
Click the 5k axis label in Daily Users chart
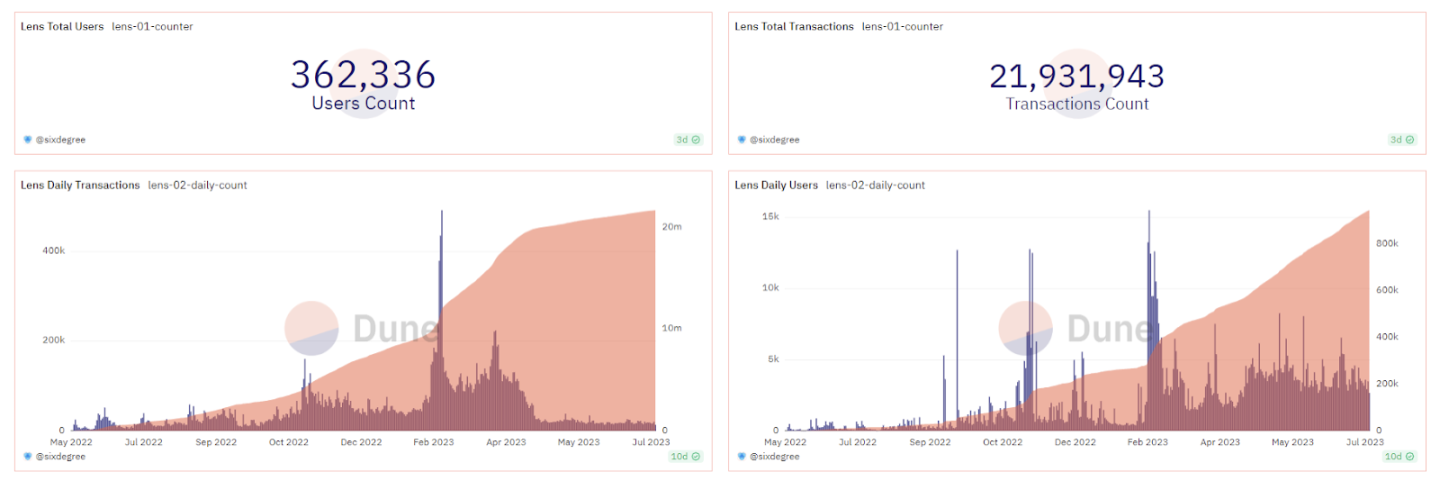click(773, 359)
